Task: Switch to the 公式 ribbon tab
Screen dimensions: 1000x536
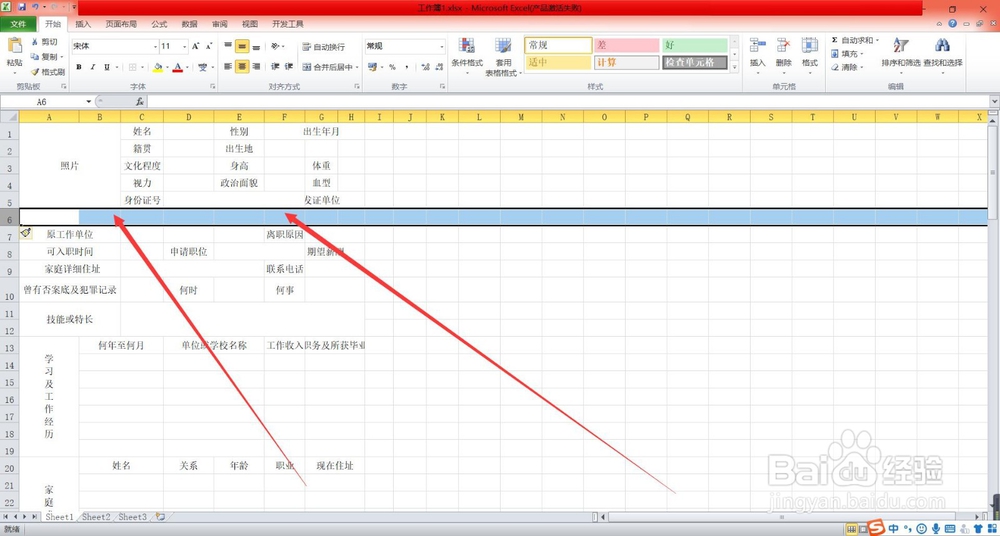Action: [159, 24]
